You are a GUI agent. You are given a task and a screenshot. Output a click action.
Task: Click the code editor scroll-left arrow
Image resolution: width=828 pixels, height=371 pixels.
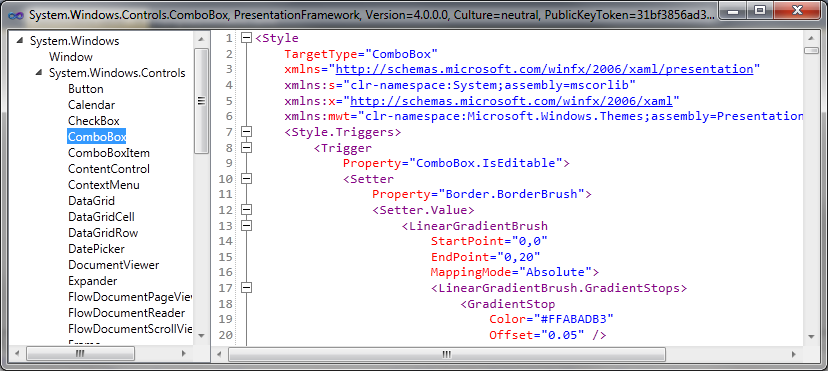click(220, 354)
